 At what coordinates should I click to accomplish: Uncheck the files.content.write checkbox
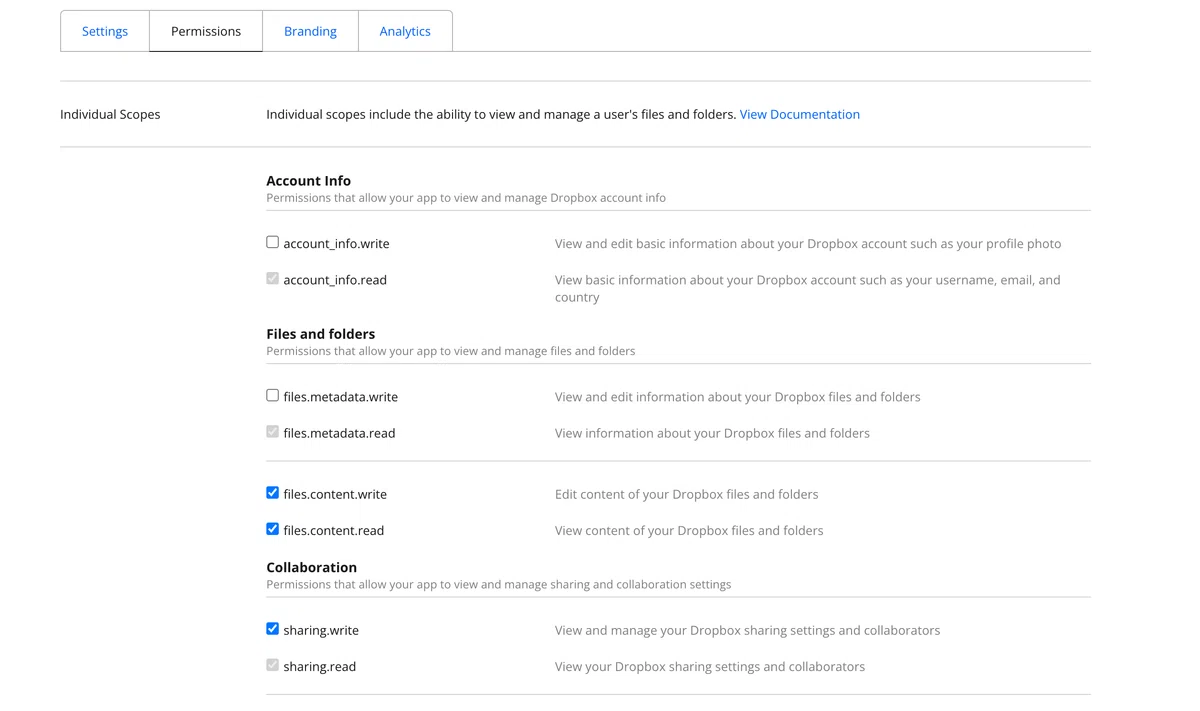click(x=272, y=493)
